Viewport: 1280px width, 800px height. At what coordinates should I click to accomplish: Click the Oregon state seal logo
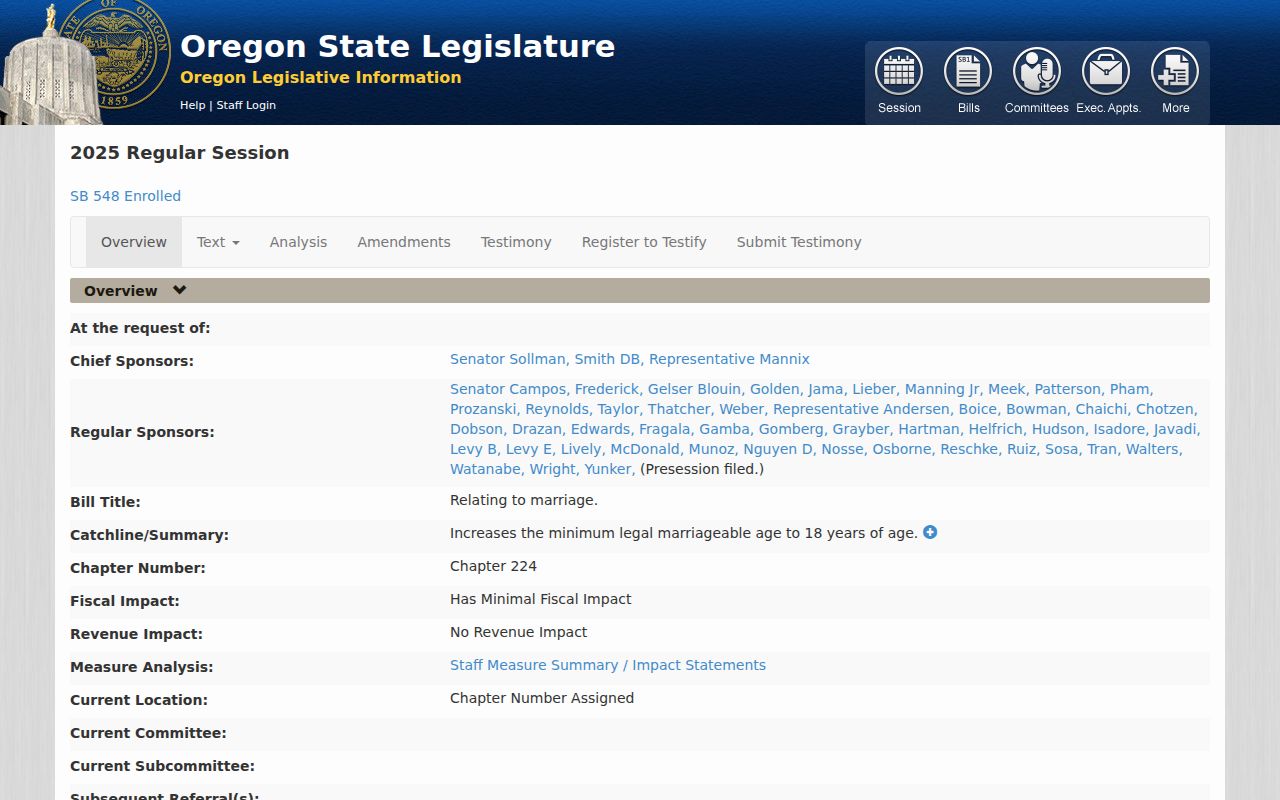coord(113,52)
